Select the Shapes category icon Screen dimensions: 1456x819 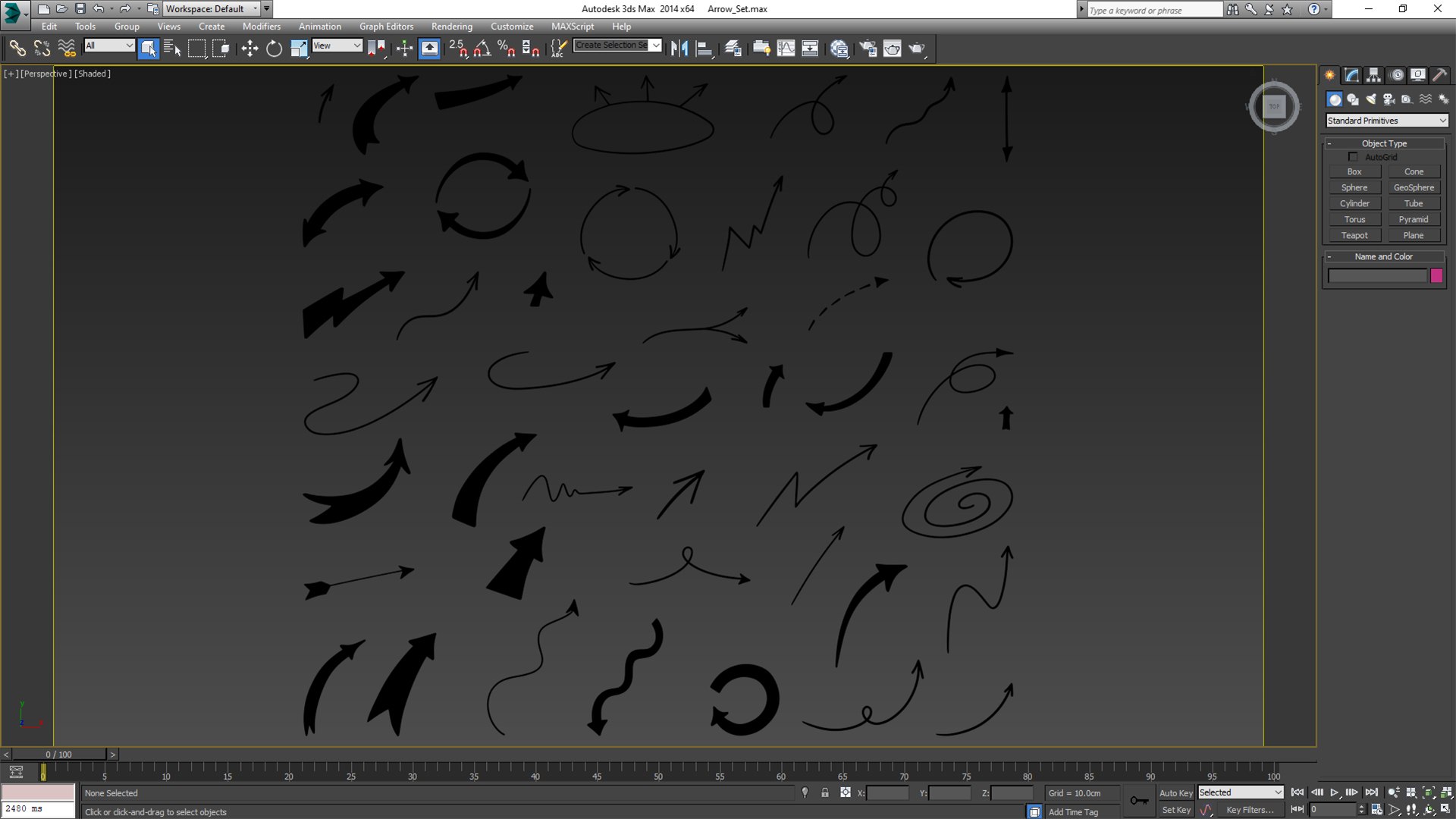[1353, 99]
